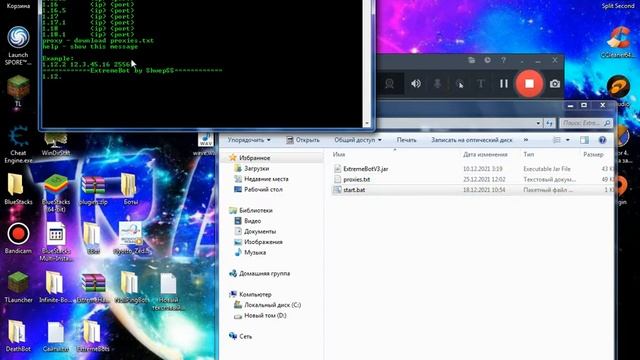
Task: Open Музыка library
Action: 255,253
